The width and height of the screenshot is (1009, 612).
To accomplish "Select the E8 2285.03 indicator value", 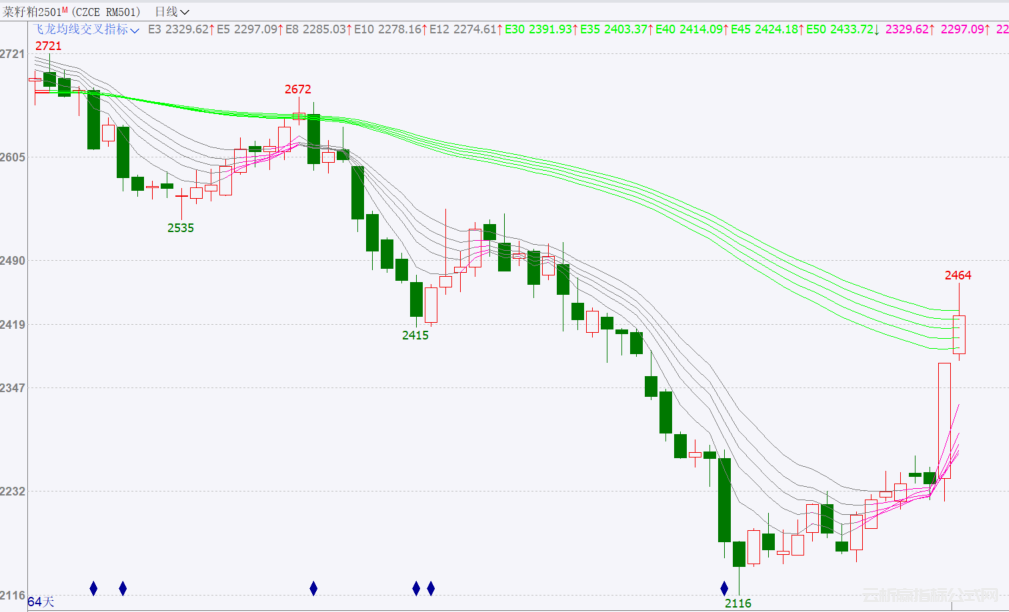I will coord(319,30).
